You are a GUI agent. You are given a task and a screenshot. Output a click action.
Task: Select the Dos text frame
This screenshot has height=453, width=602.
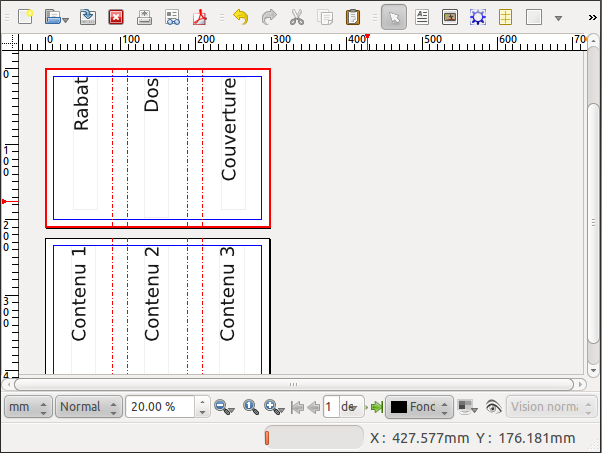[156, 147]
